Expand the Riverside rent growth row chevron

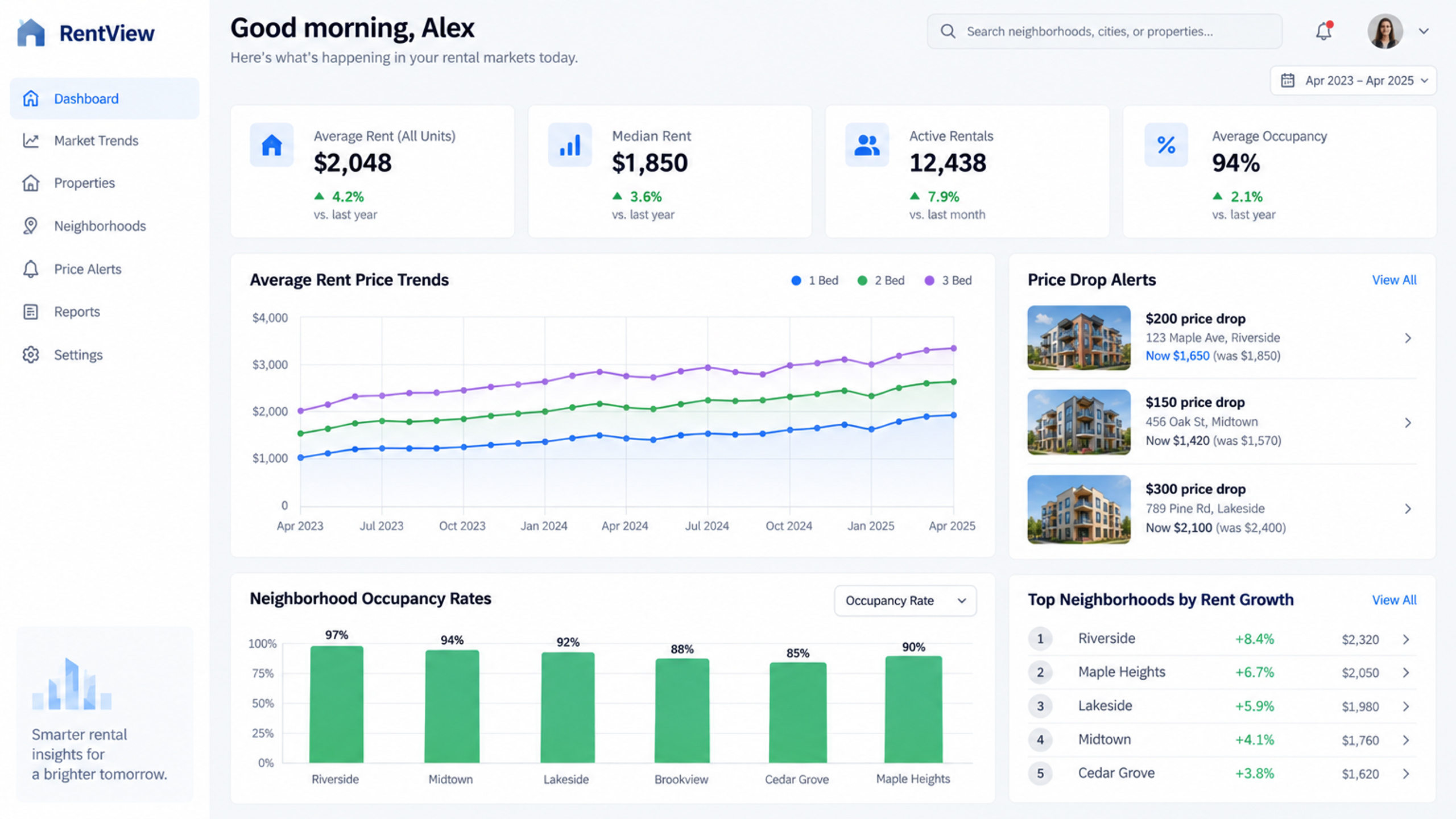[x=1406, y=639]
